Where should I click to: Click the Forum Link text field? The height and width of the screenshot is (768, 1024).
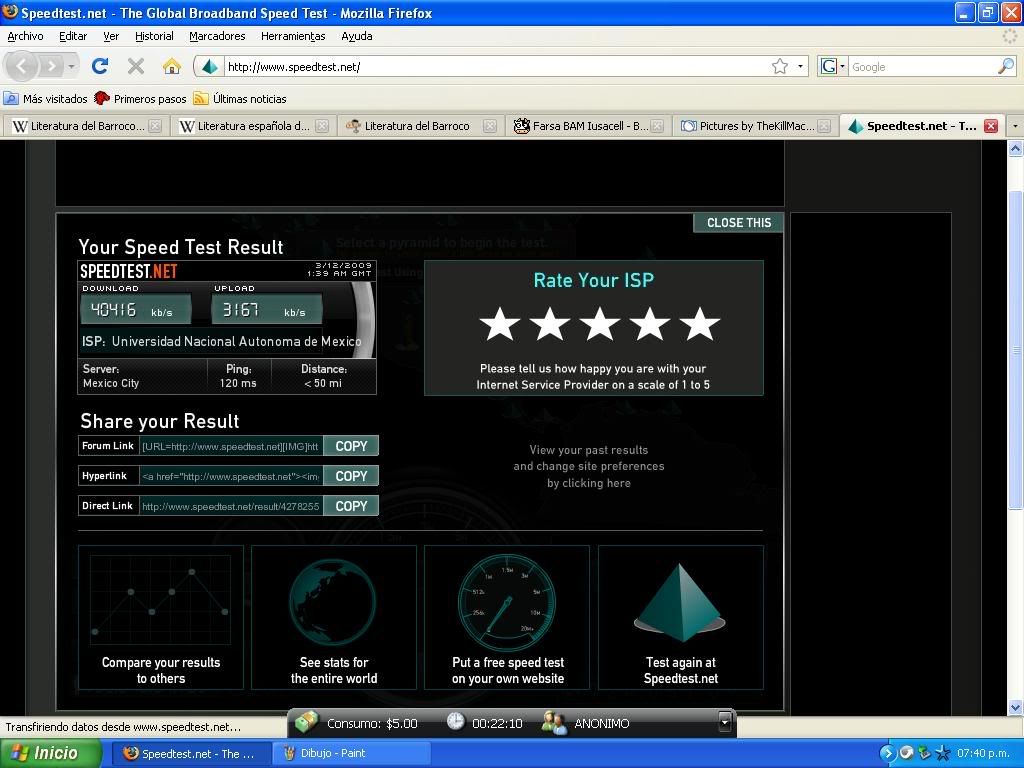click(231, 447)
